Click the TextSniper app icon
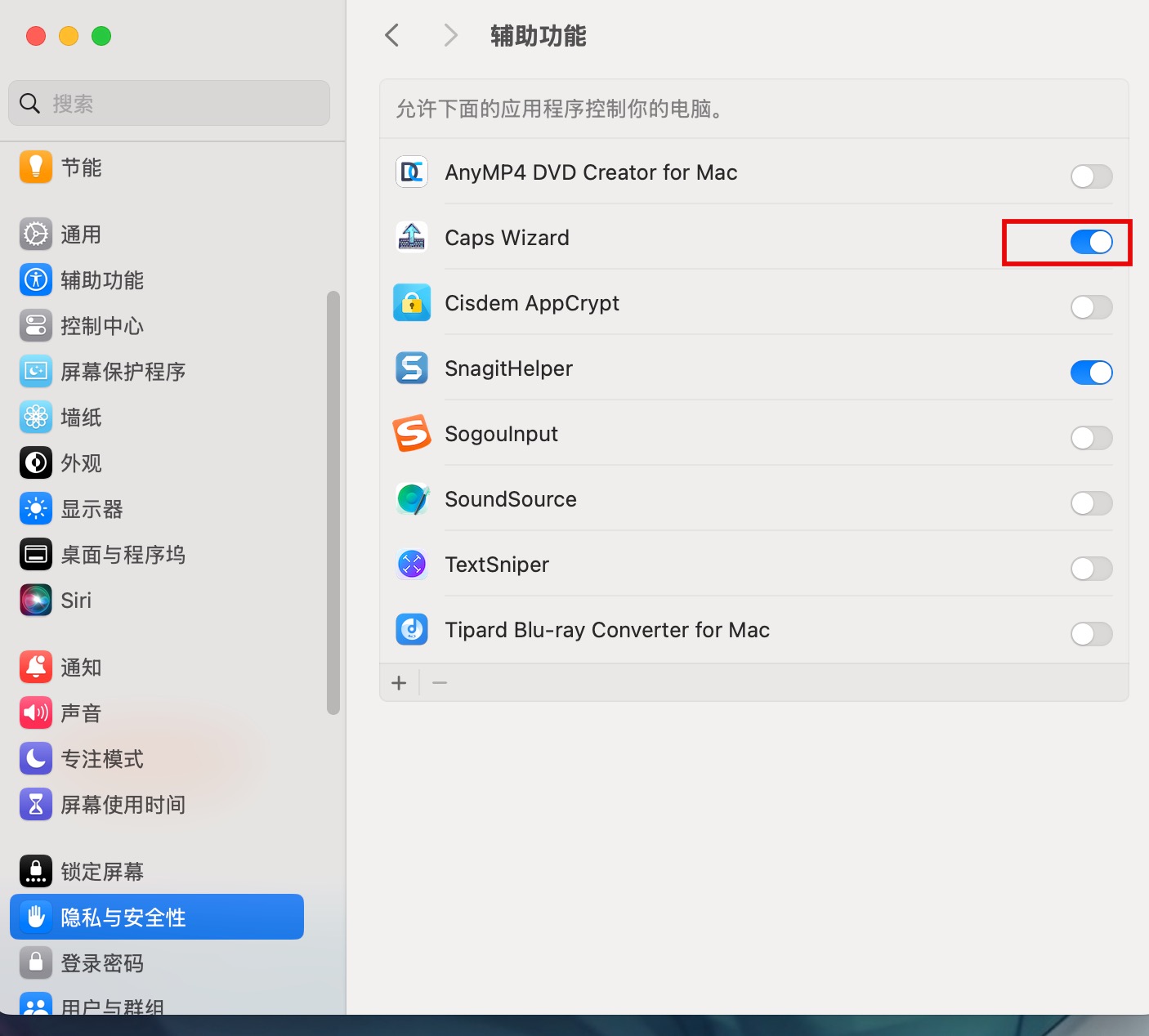1149x1036 pixels. tap(412, 565)
